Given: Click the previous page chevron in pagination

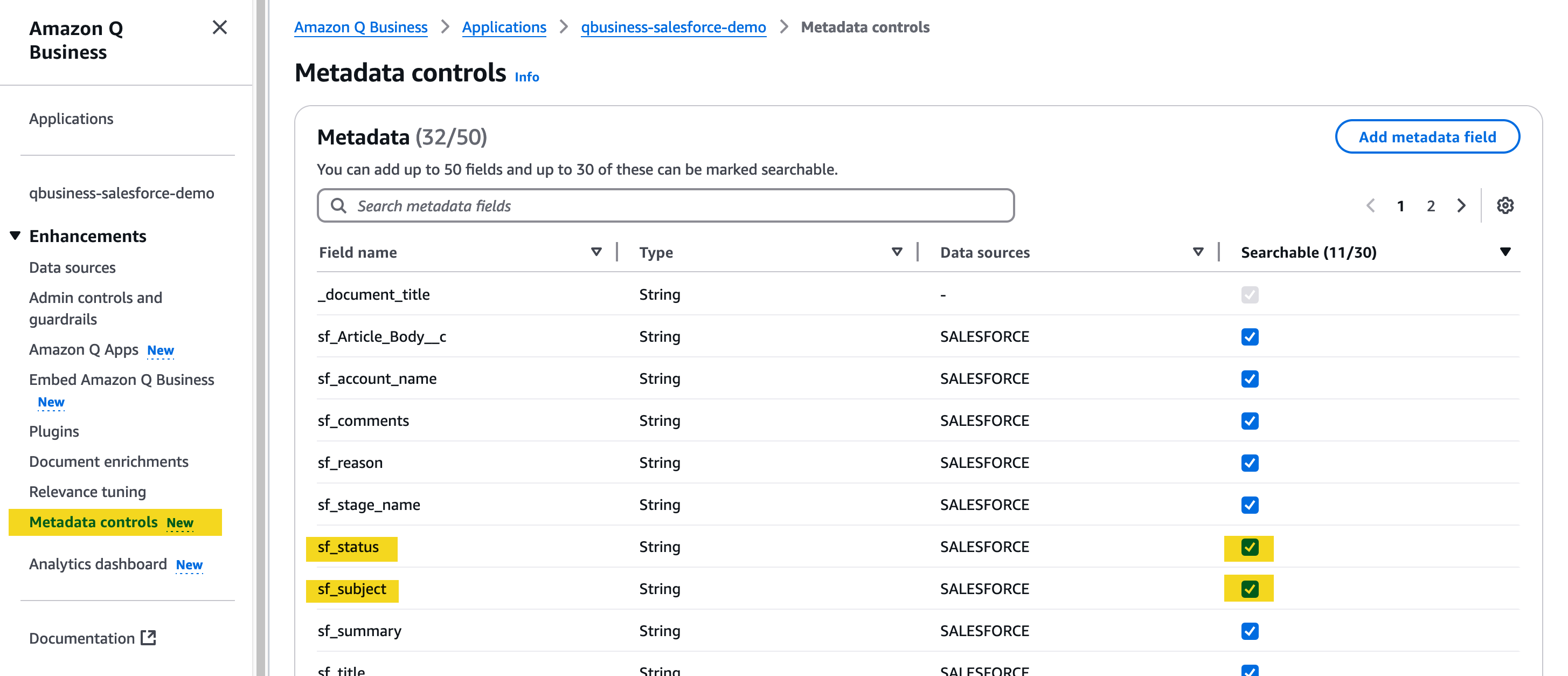Looking at the screenshot, I should pos(1371,205).
